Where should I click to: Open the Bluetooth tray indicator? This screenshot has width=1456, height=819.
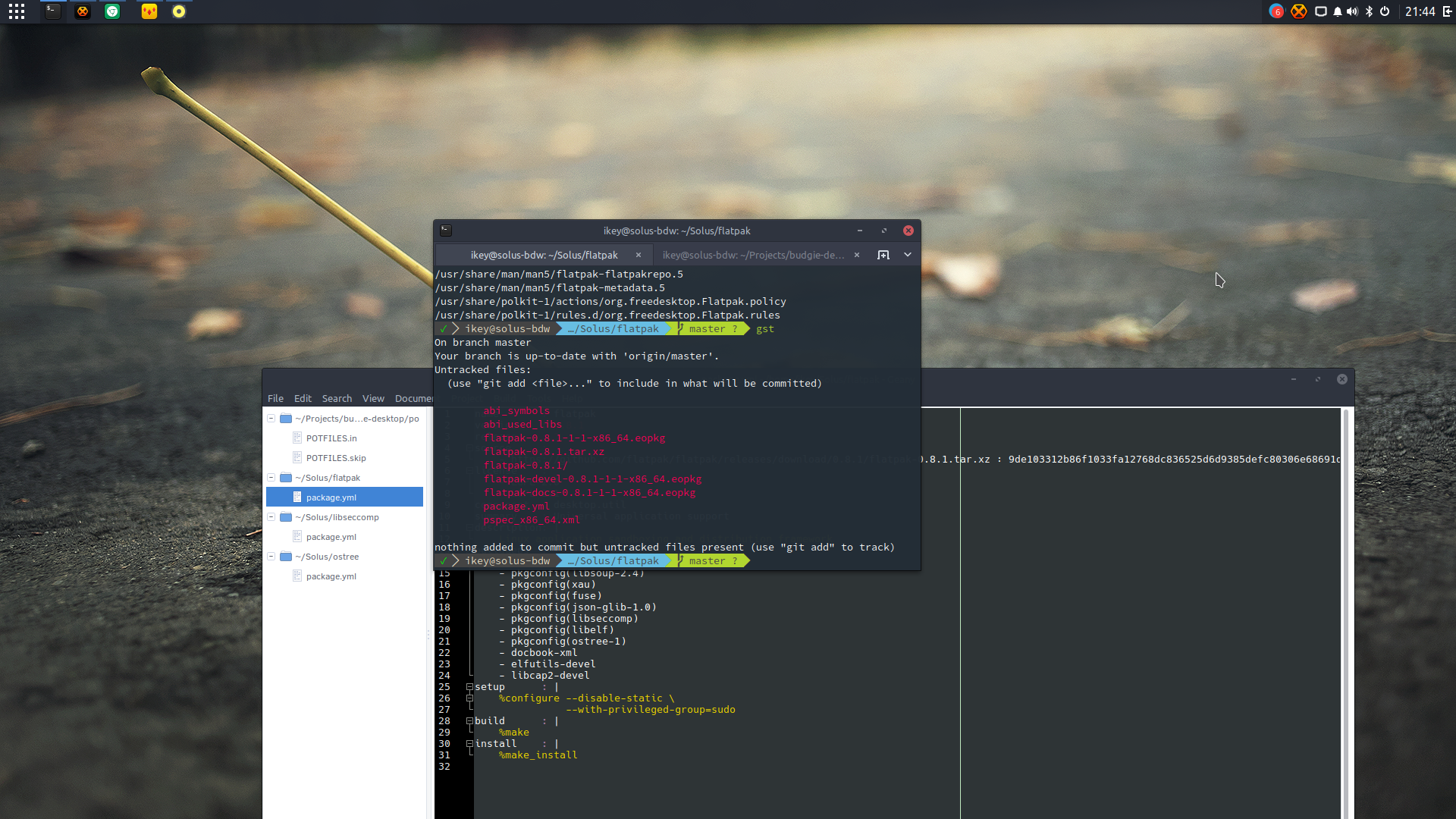coord(1369,11)
